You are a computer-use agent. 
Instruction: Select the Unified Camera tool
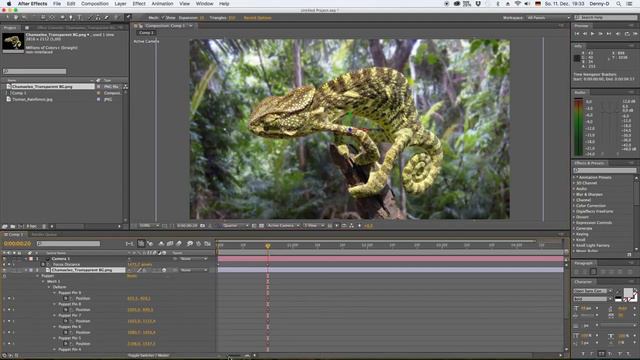tap(43, 18)
